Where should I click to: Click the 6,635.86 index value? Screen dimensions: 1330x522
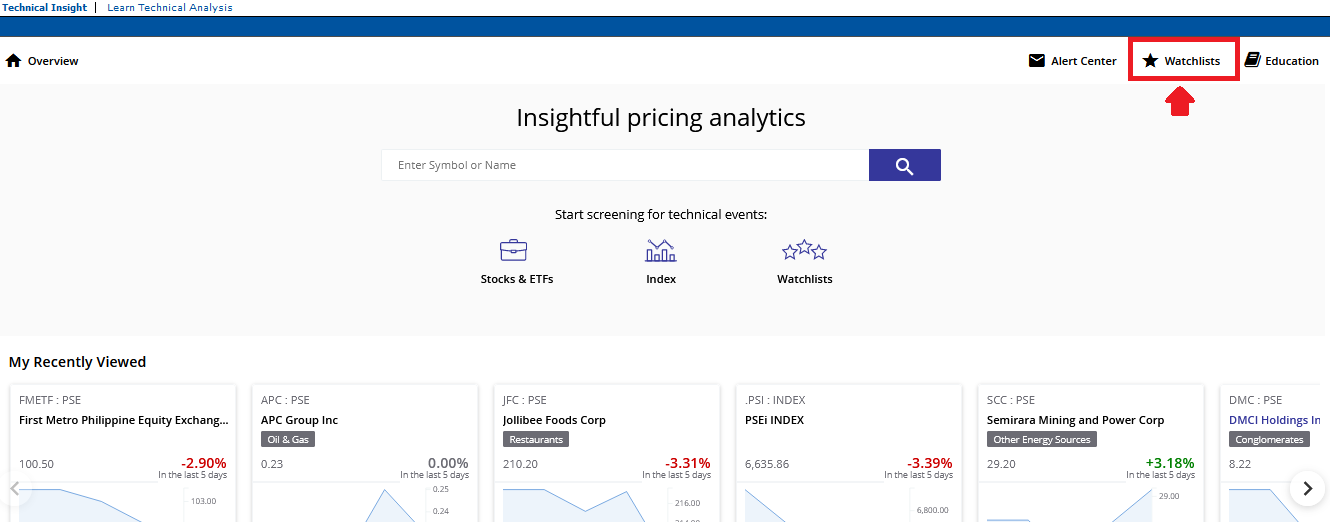point(767,464)
